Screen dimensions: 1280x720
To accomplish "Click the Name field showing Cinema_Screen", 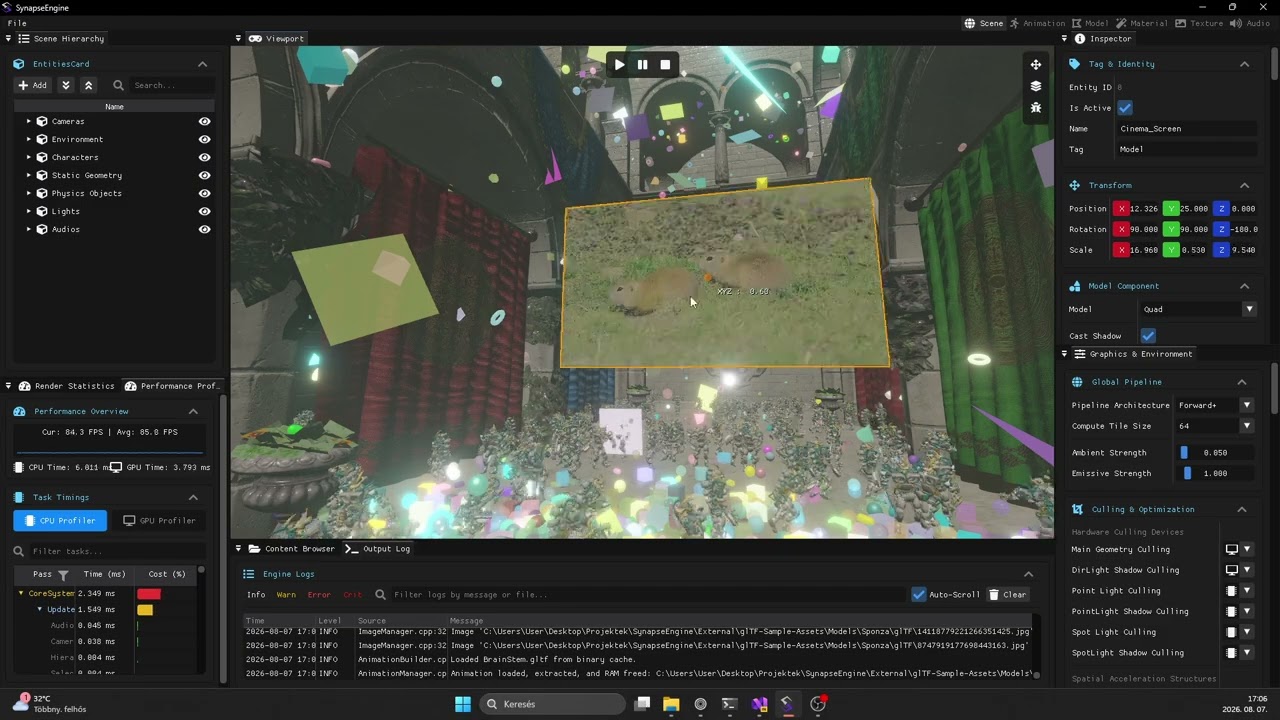I will pos(1187,129).
